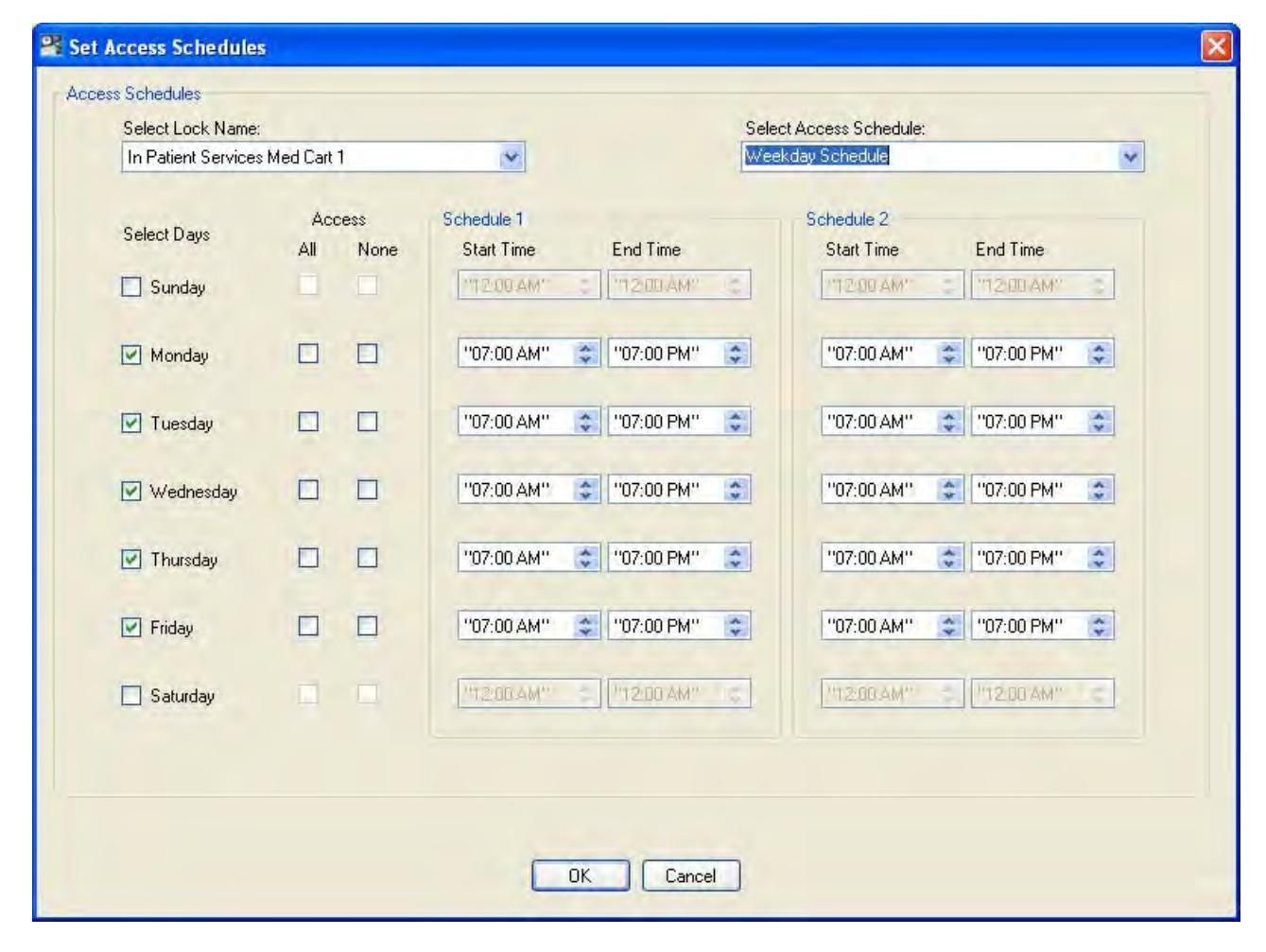Click Monday Schedule 1 End Time spinner
This screenshot has height=952, width=1266.
click(737, 354)
